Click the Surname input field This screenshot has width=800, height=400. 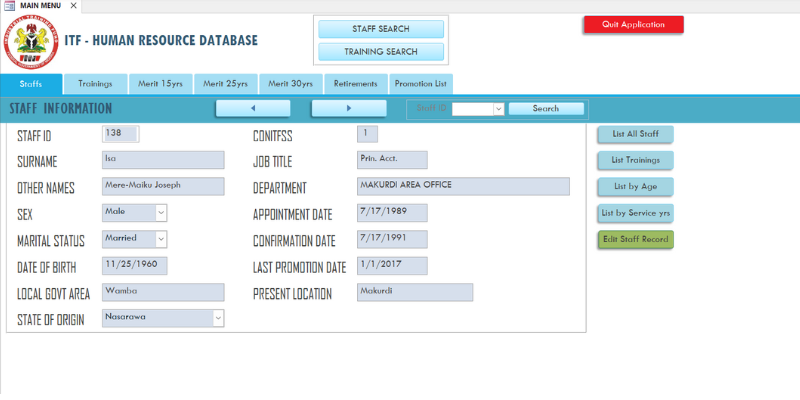pos(163,160)
